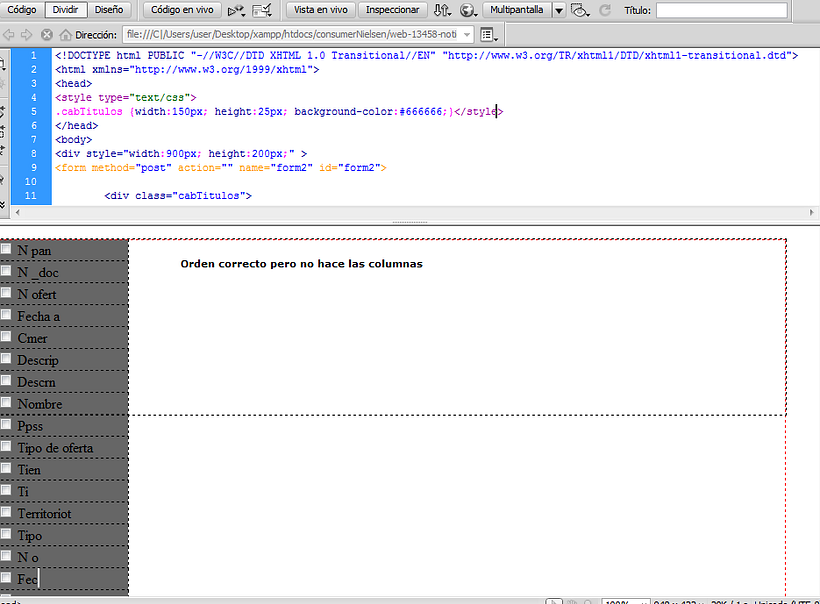
Task: Check the 'Nombre' checkbox
Action: (6, 402)
